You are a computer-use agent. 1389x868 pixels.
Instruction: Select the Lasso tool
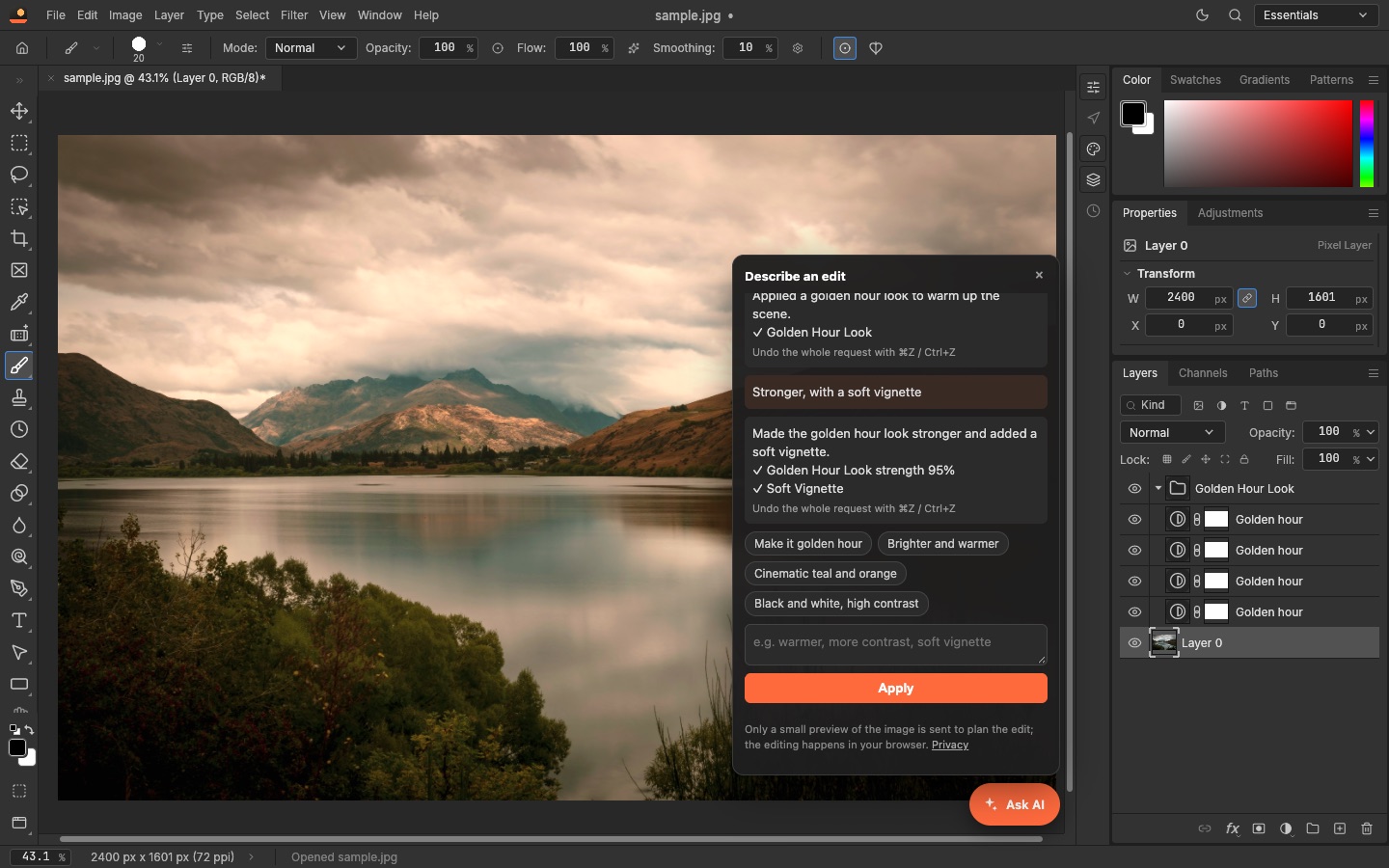pyautogui.click(x=19, y=175)
